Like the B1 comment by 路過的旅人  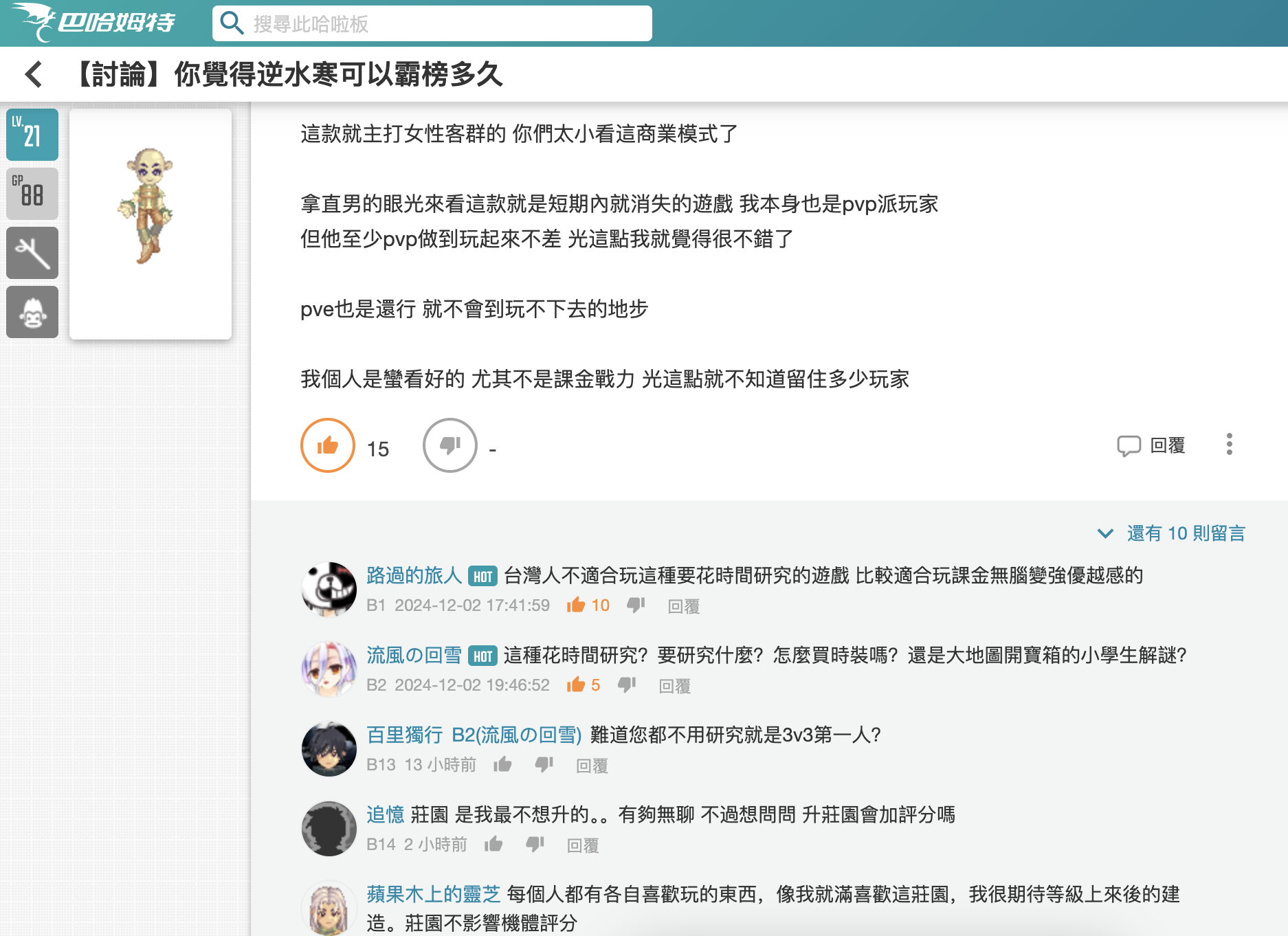577,605
